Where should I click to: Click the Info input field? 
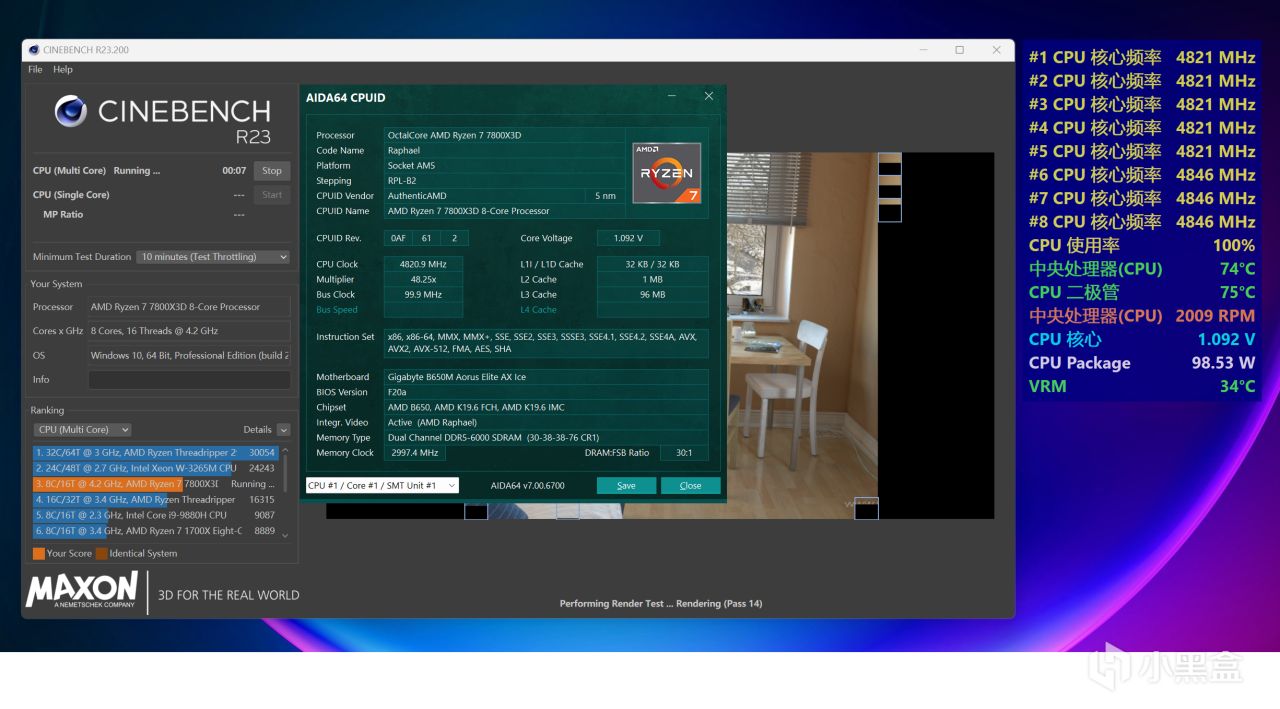pyautogui.click(x=189, y=379)
